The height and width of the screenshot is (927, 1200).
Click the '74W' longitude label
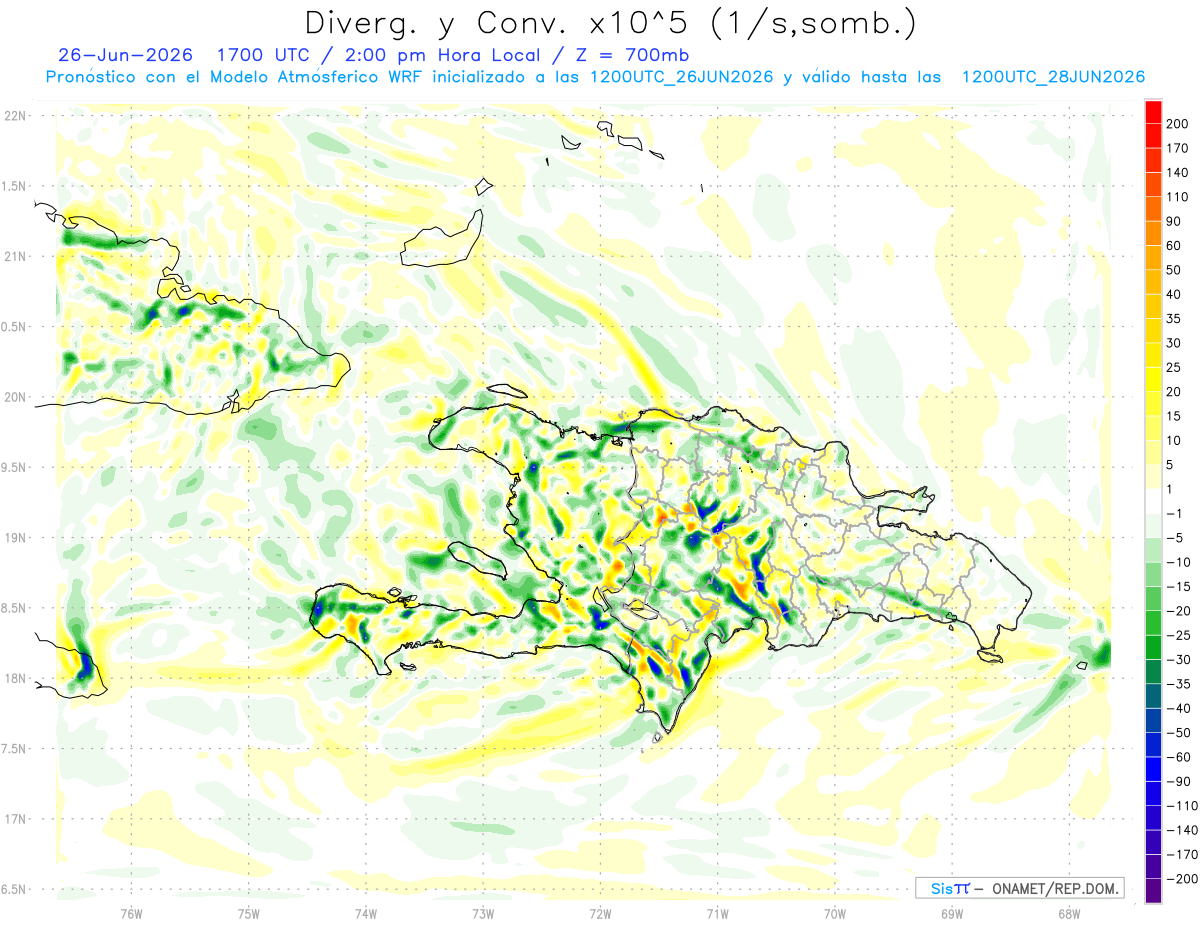coord(365,912)
